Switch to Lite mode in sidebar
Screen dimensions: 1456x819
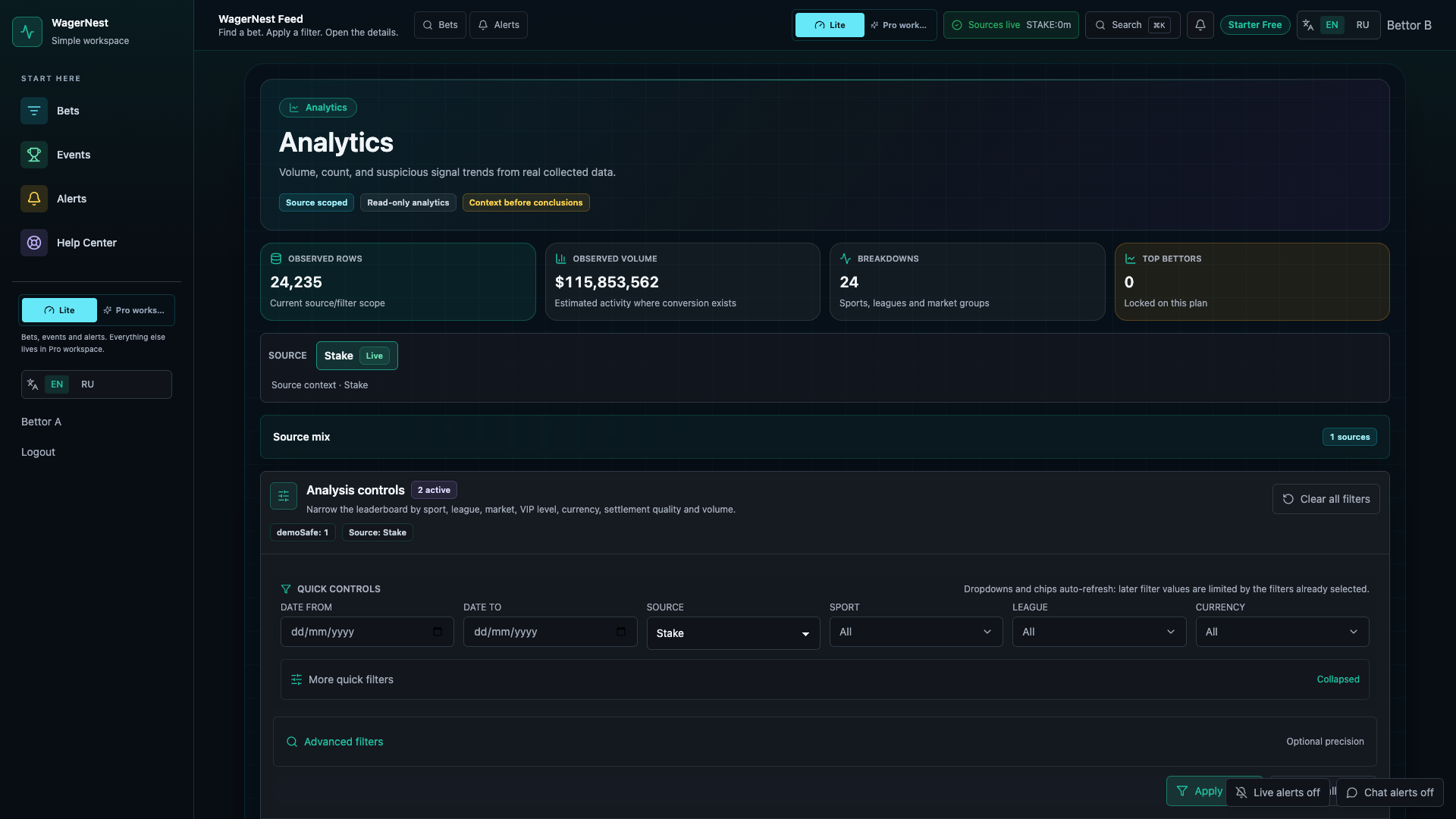coord(59,310)
